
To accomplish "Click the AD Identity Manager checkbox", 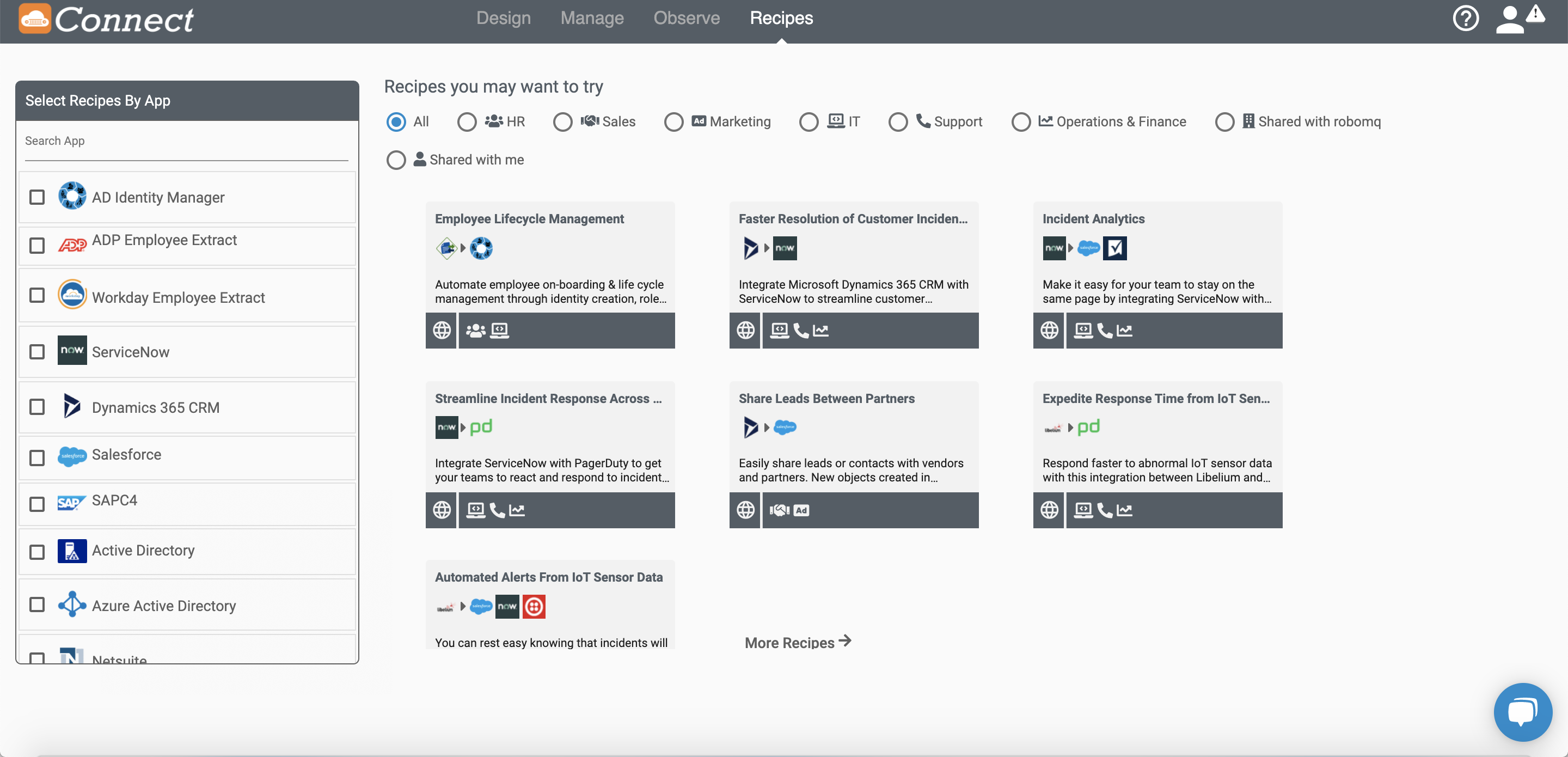I will 36,197.
